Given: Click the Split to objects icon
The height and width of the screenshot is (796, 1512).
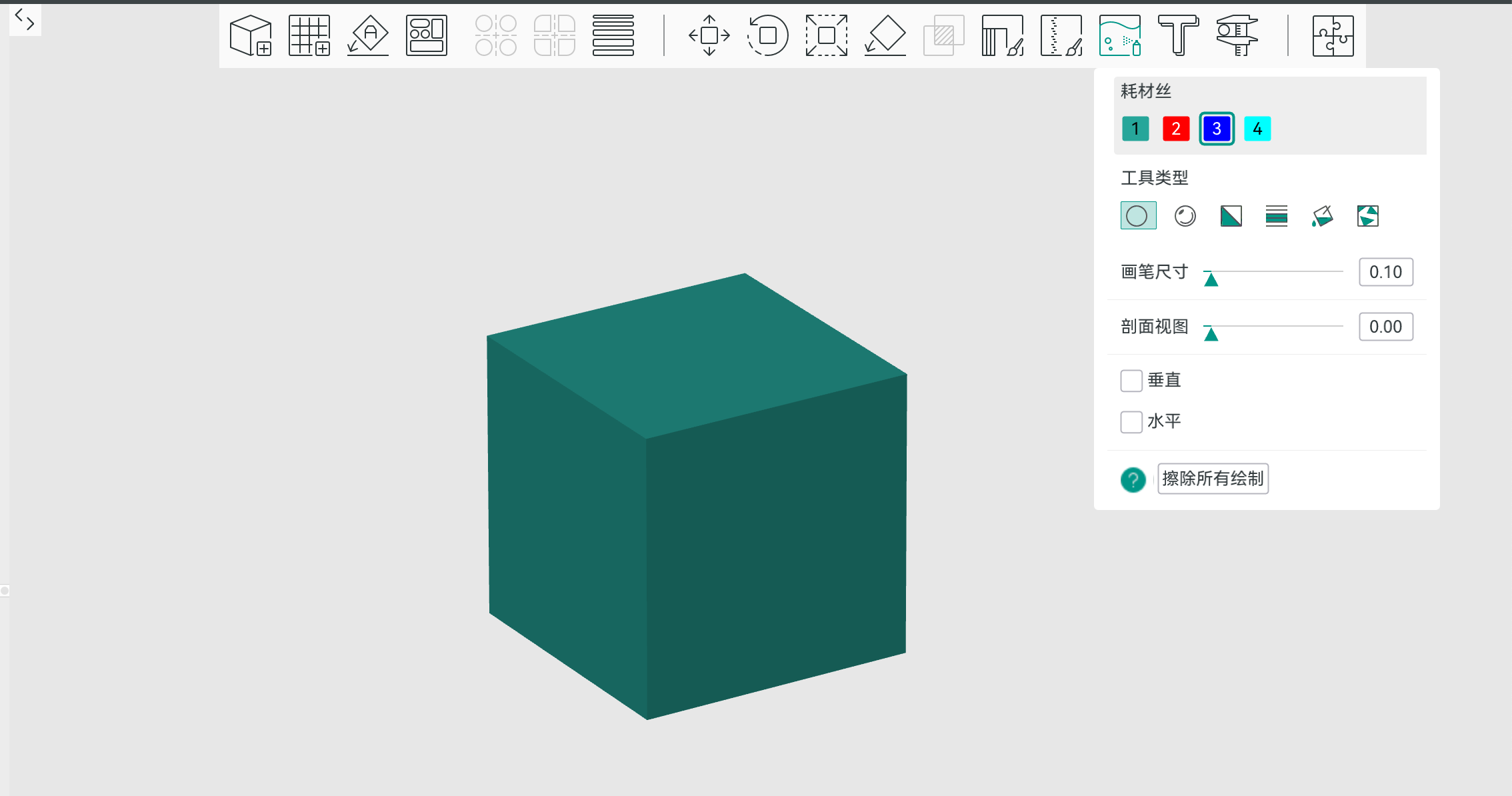Looking at the screenshot, I should 496,35.
